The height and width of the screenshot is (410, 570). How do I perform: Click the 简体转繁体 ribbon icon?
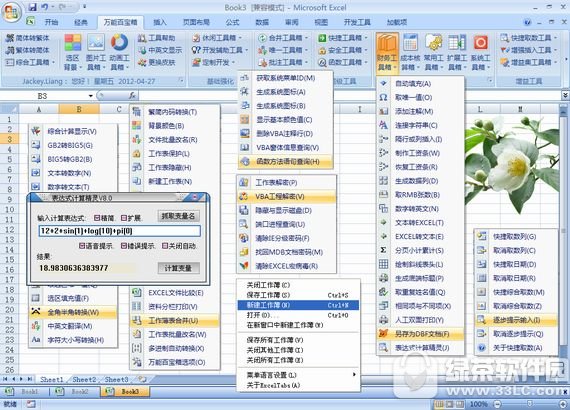(x=10, y=38)
